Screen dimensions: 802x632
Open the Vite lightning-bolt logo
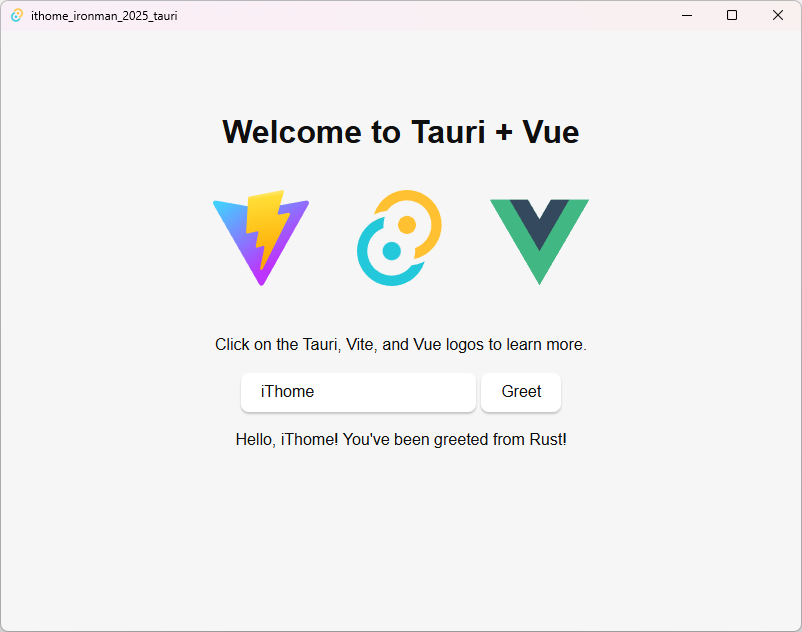(x=261, y=238)
